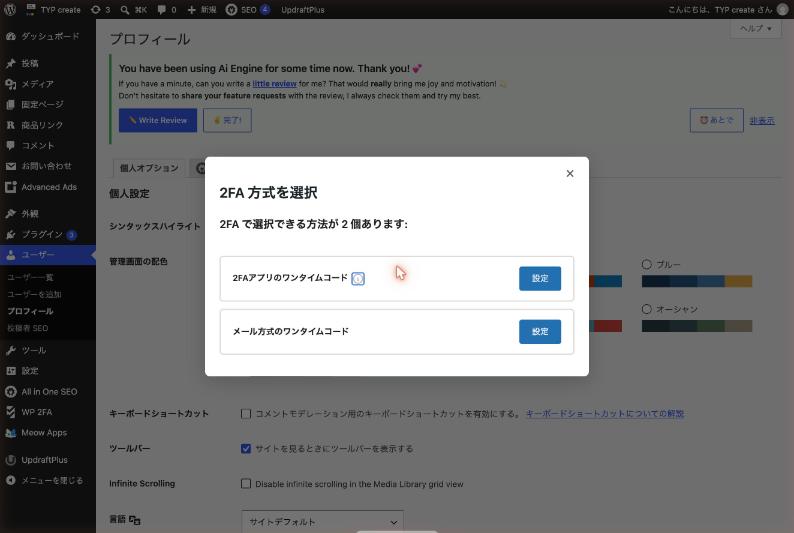Open comments bubble icon in admin bar
The image size is (794, 533).
pos(162,10)
